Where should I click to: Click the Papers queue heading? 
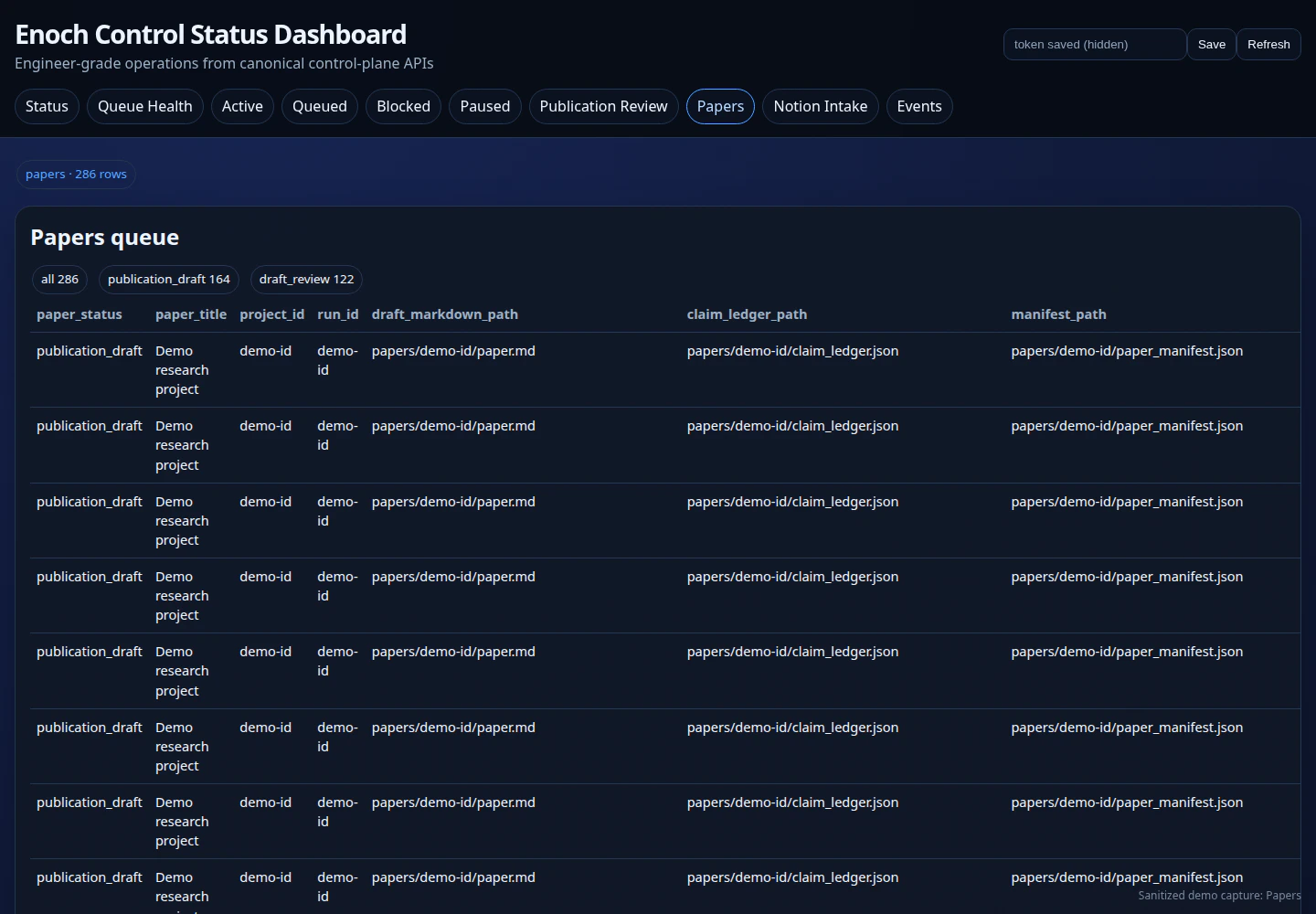click(105, 238)
